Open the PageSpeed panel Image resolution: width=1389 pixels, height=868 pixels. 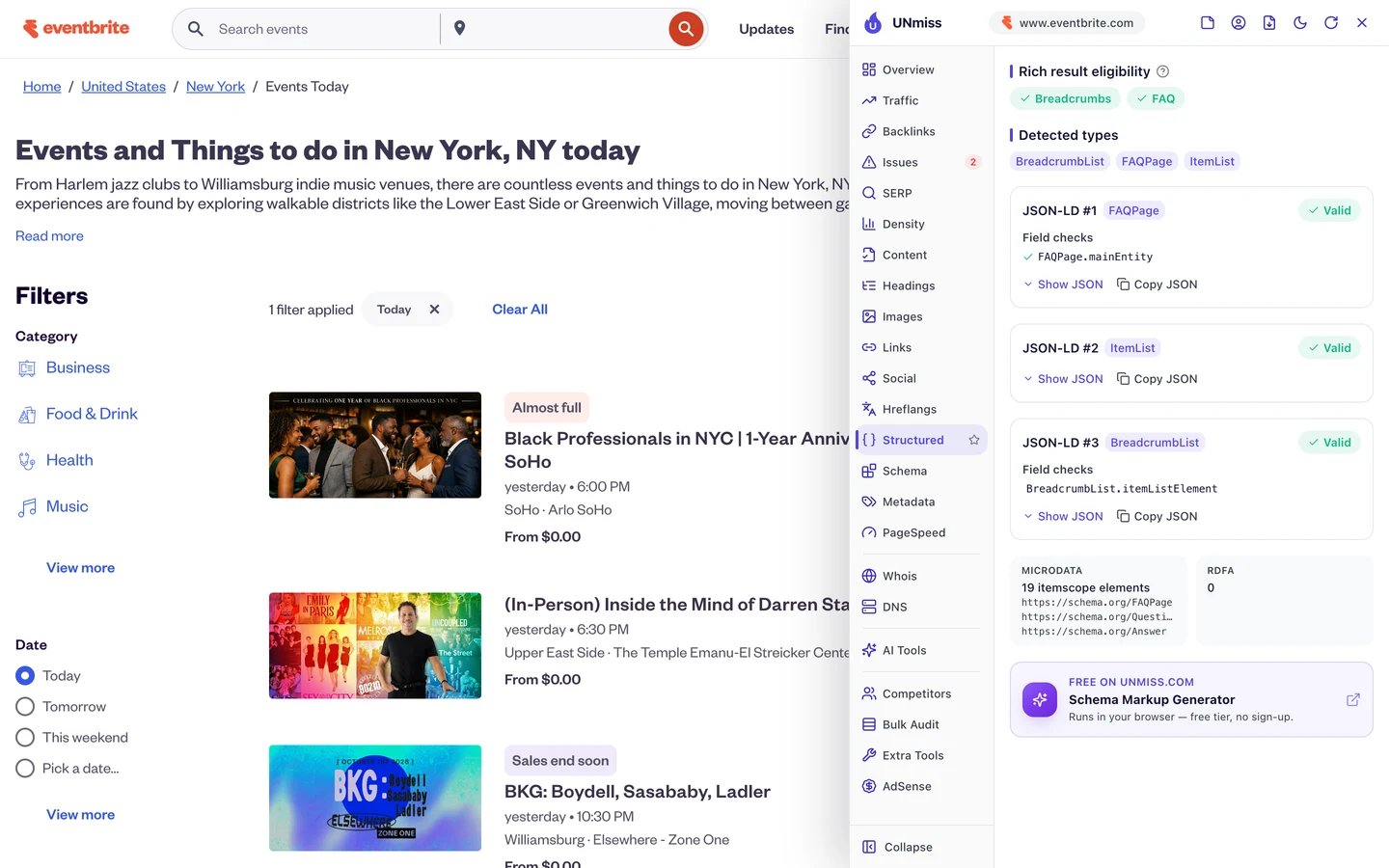[922, 532]
